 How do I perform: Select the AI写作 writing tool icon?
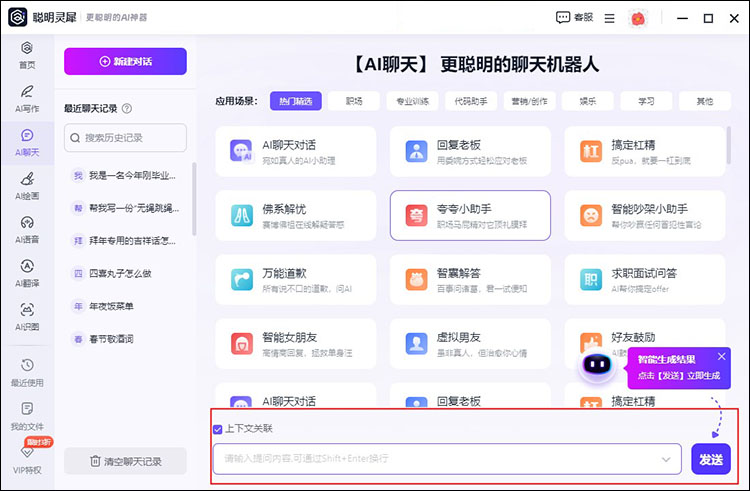point(27,96)
